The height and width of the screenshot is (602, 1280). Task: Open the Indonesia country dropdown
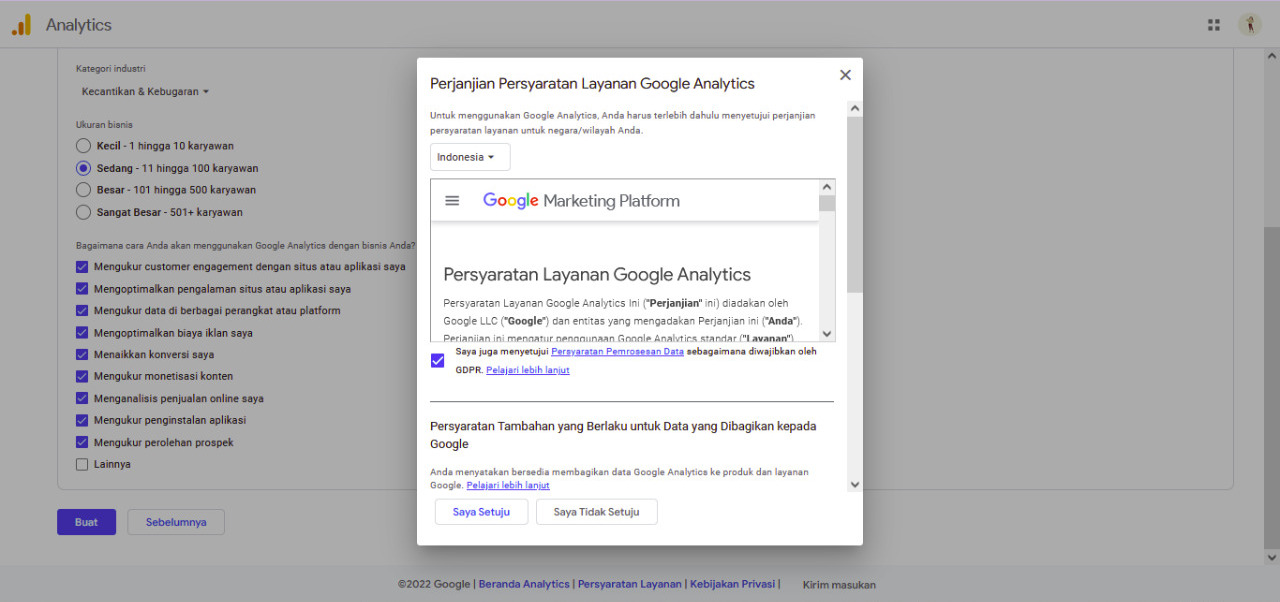coord(470,157)
